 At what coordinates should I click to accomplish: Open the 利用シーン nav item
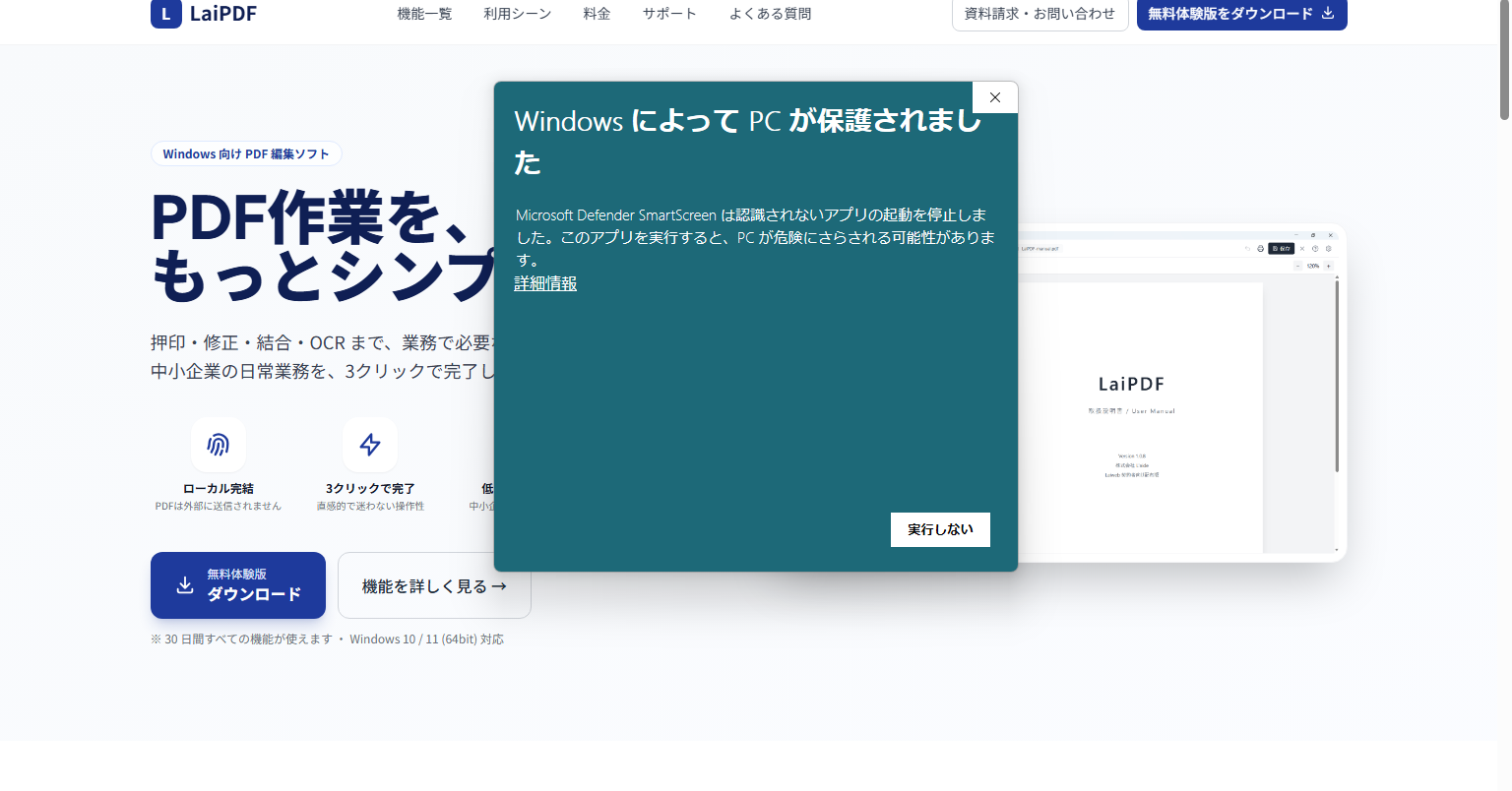pos(518,14)
